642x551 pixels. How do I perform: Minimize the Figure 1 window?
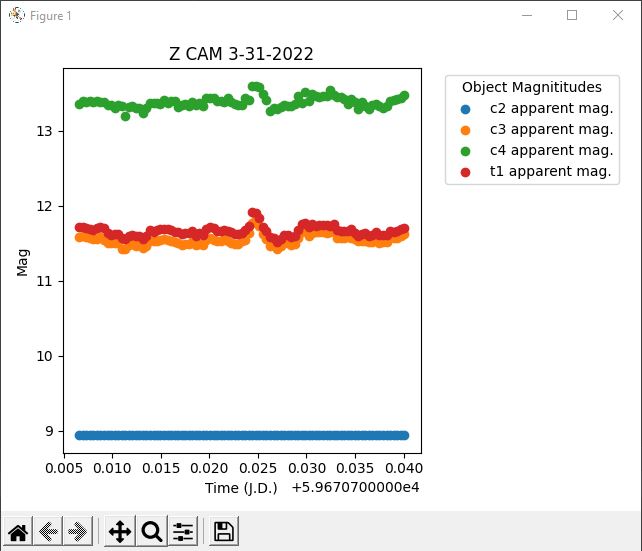pos(527,16)
